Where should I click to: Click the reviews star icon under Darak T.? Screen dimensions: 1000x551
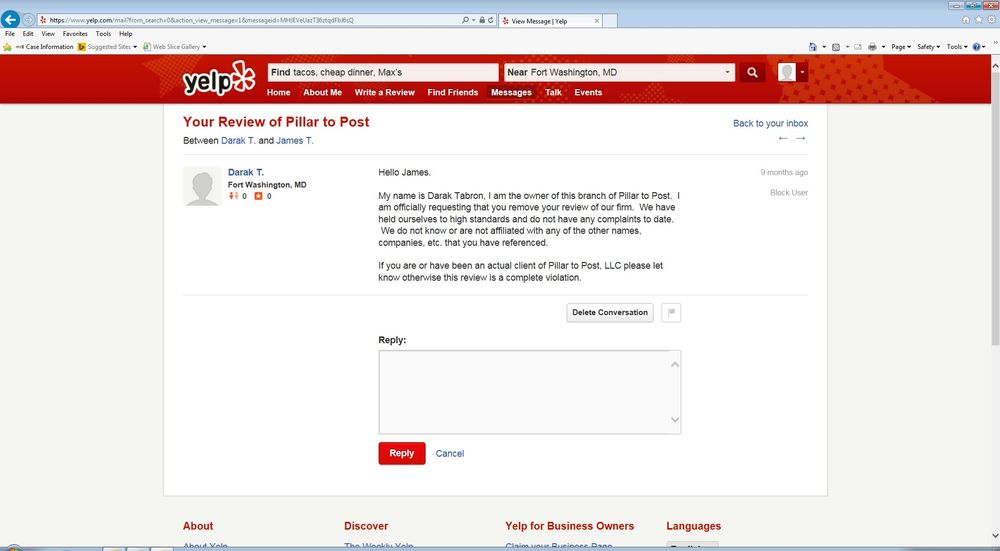(258, 196)
